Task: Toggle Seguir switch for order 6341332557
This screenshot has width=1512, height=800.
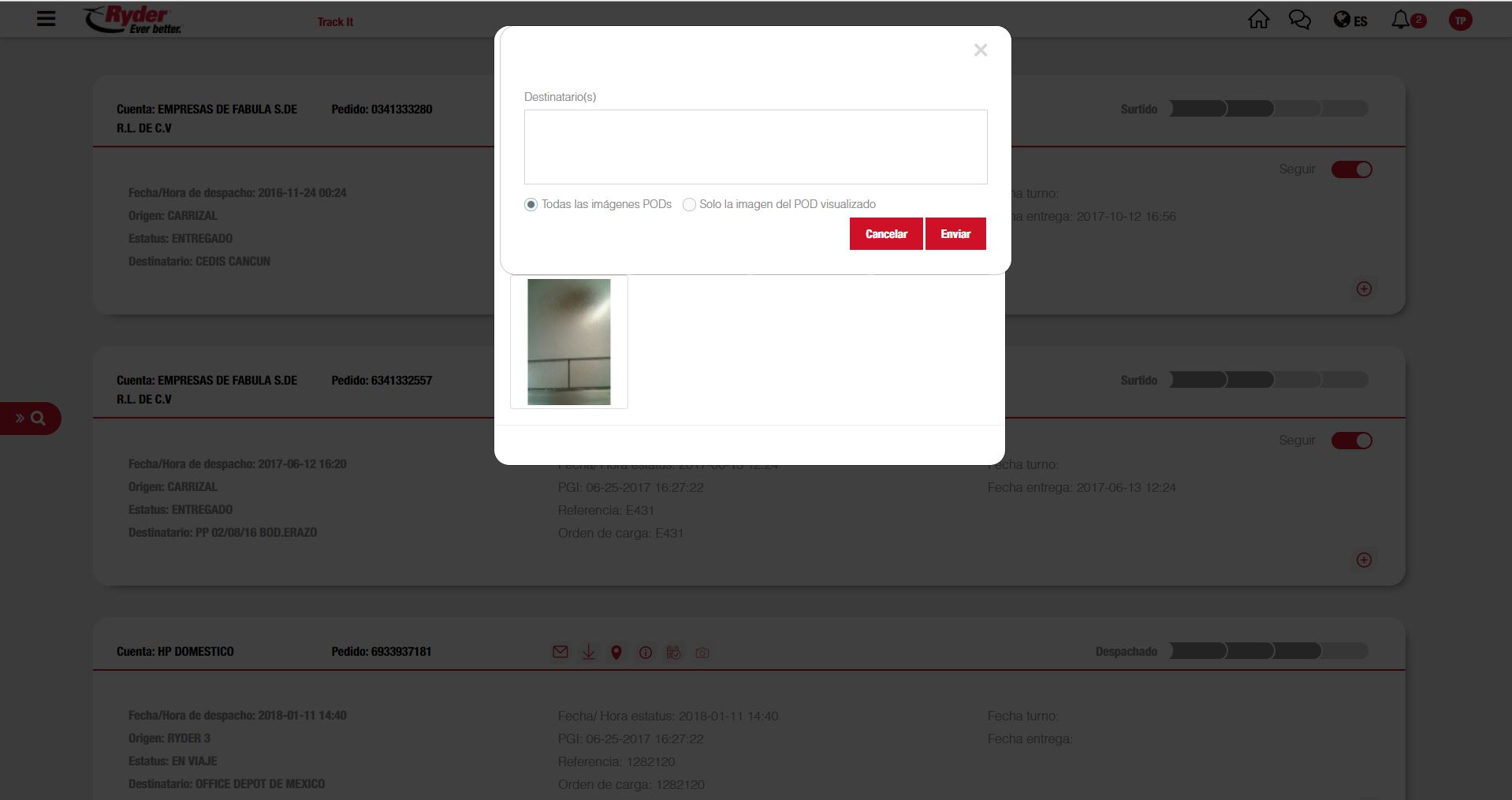Action: click(x=1351, y=441)
